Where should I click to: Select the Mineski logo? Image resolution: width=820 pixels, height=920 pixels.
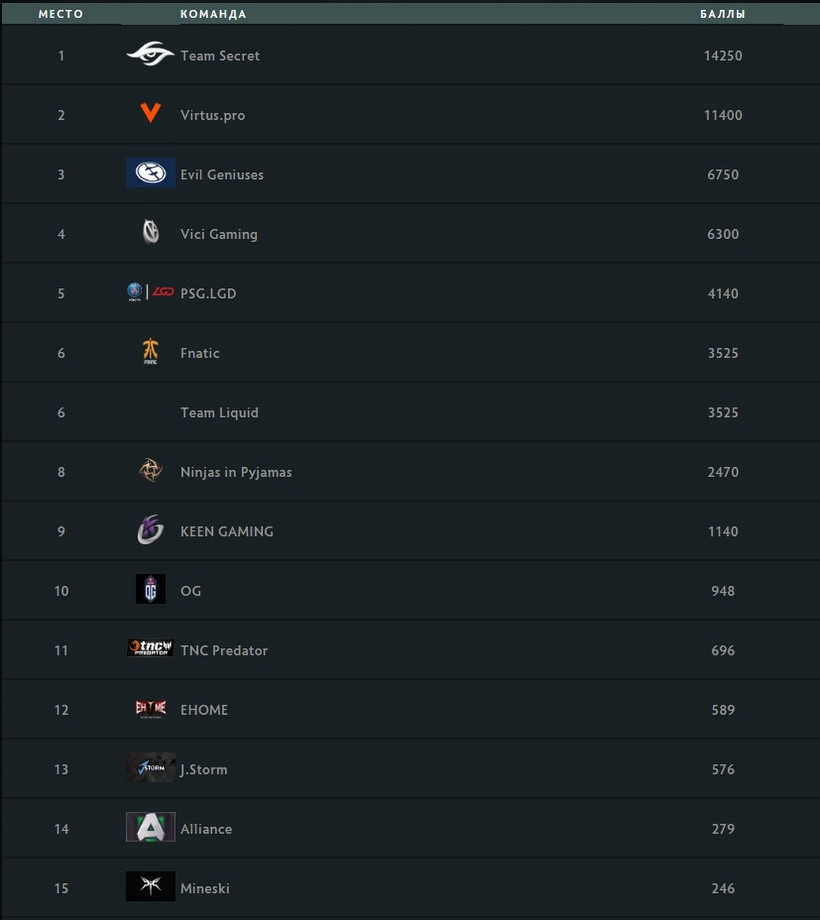[x=151, y=887]
